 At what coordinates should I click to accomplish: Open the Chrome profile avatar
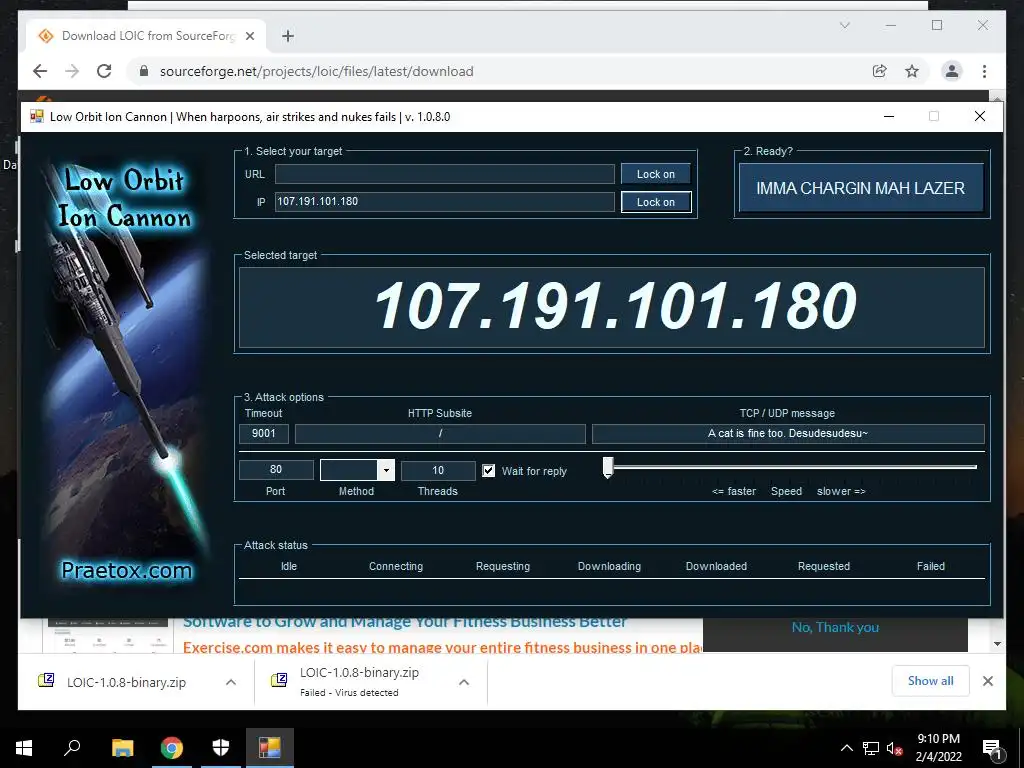[952, 71]
